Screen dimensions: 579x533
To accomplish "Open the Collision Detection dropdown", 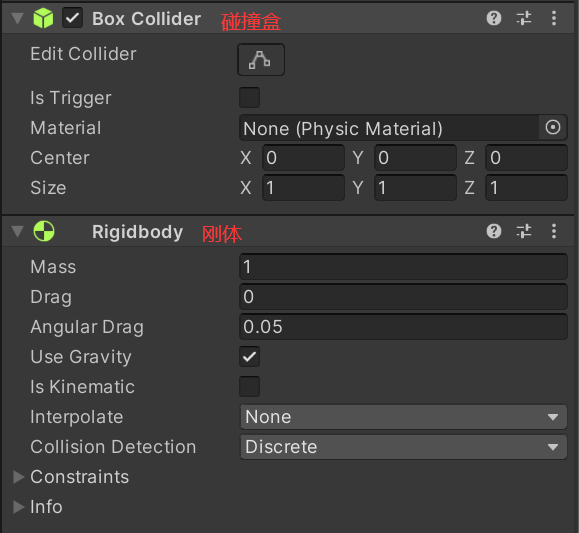I will pyautogui.click(x=403, y=447).
